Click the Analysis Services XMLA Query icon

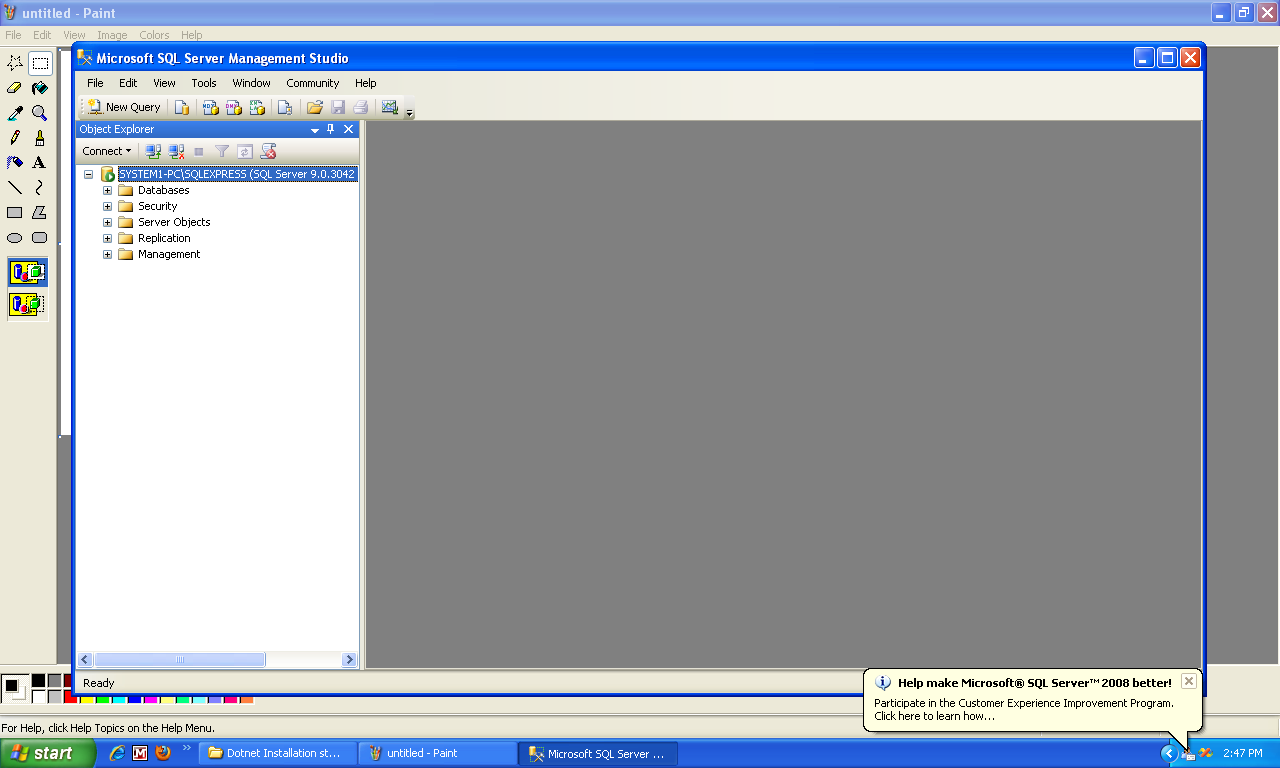point(257,107)
